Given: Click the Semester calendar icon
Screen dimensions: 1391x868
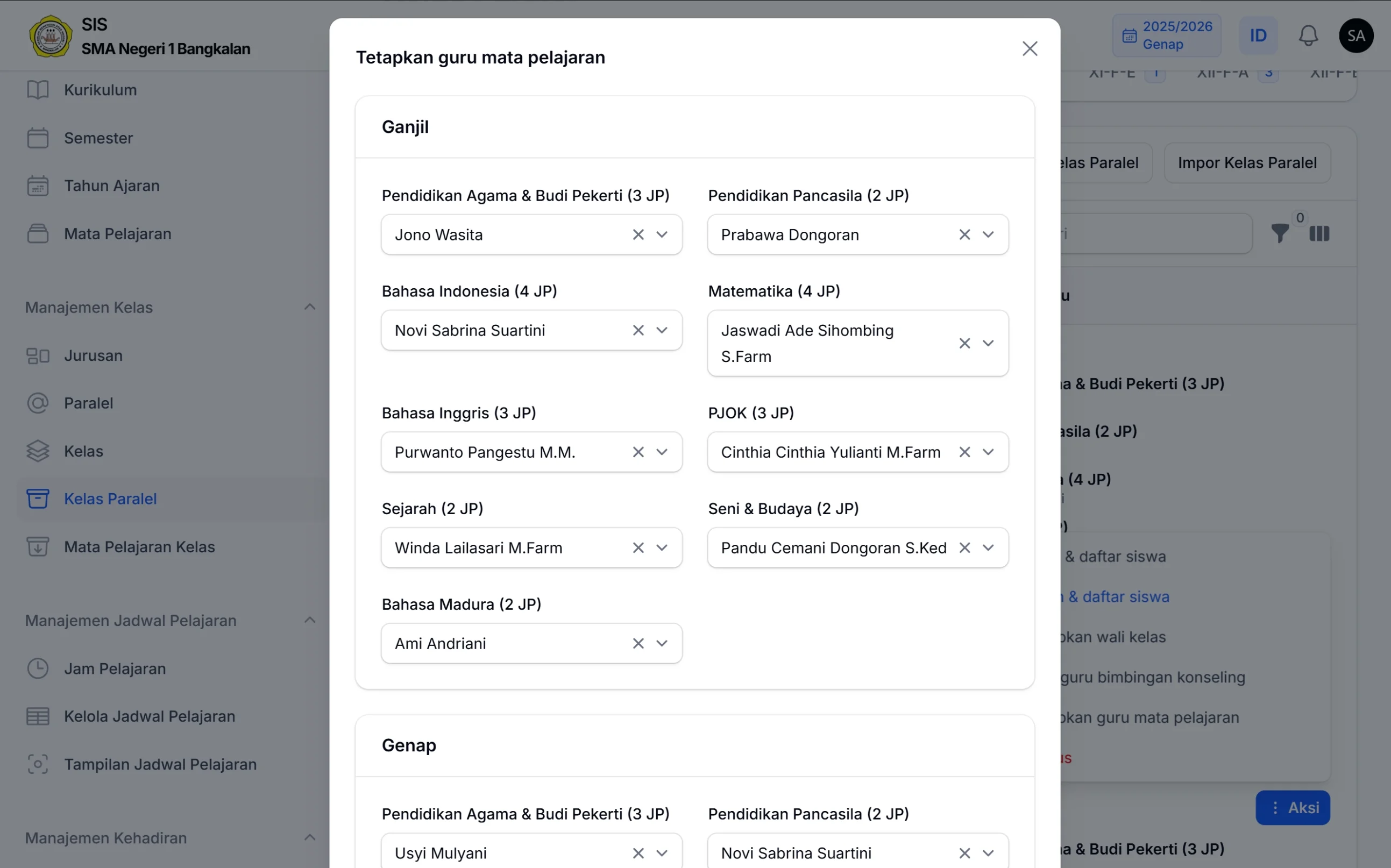Looking at the screenshot, I should pos(38,138).
